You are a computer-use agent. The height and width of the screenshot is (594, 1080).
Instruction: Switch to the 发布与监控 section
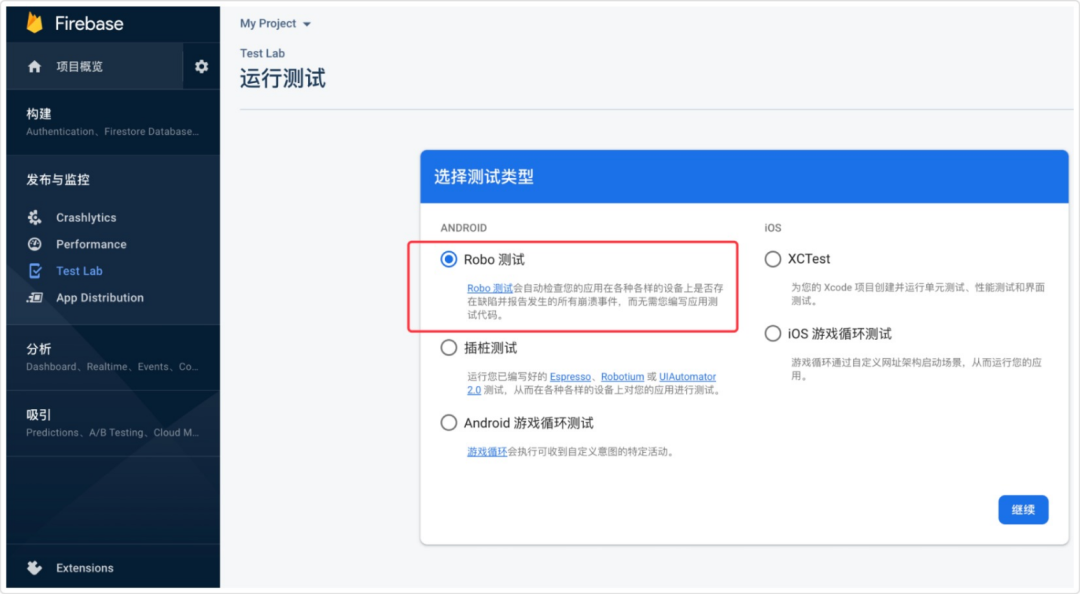60,180
